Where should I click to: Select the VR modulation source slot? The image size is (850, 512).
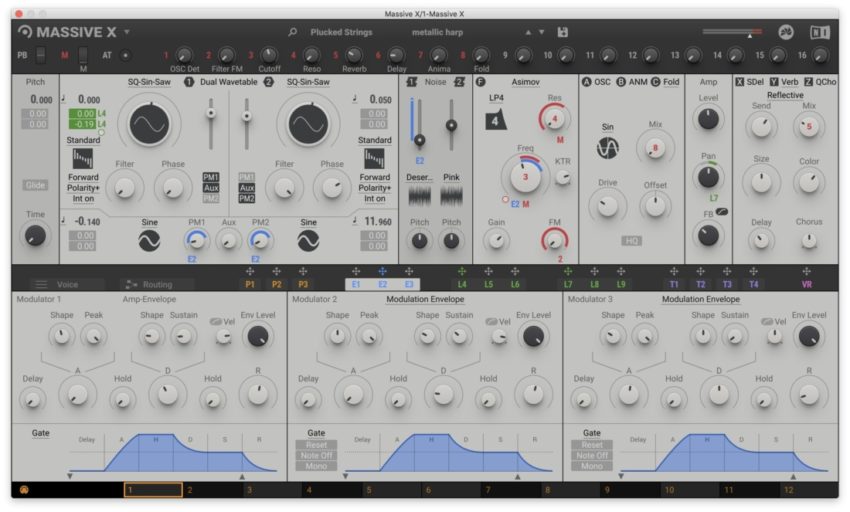806,284
